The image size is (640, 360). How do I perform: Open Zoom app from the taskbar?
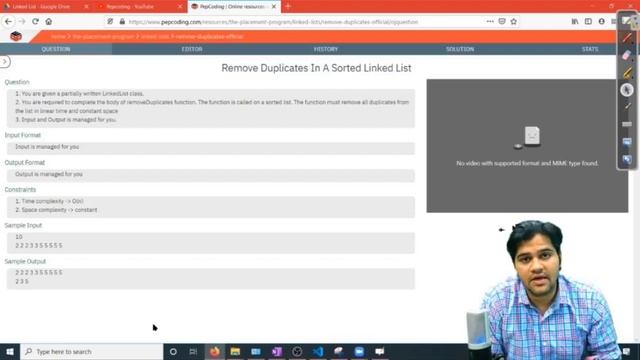point(359,351)
